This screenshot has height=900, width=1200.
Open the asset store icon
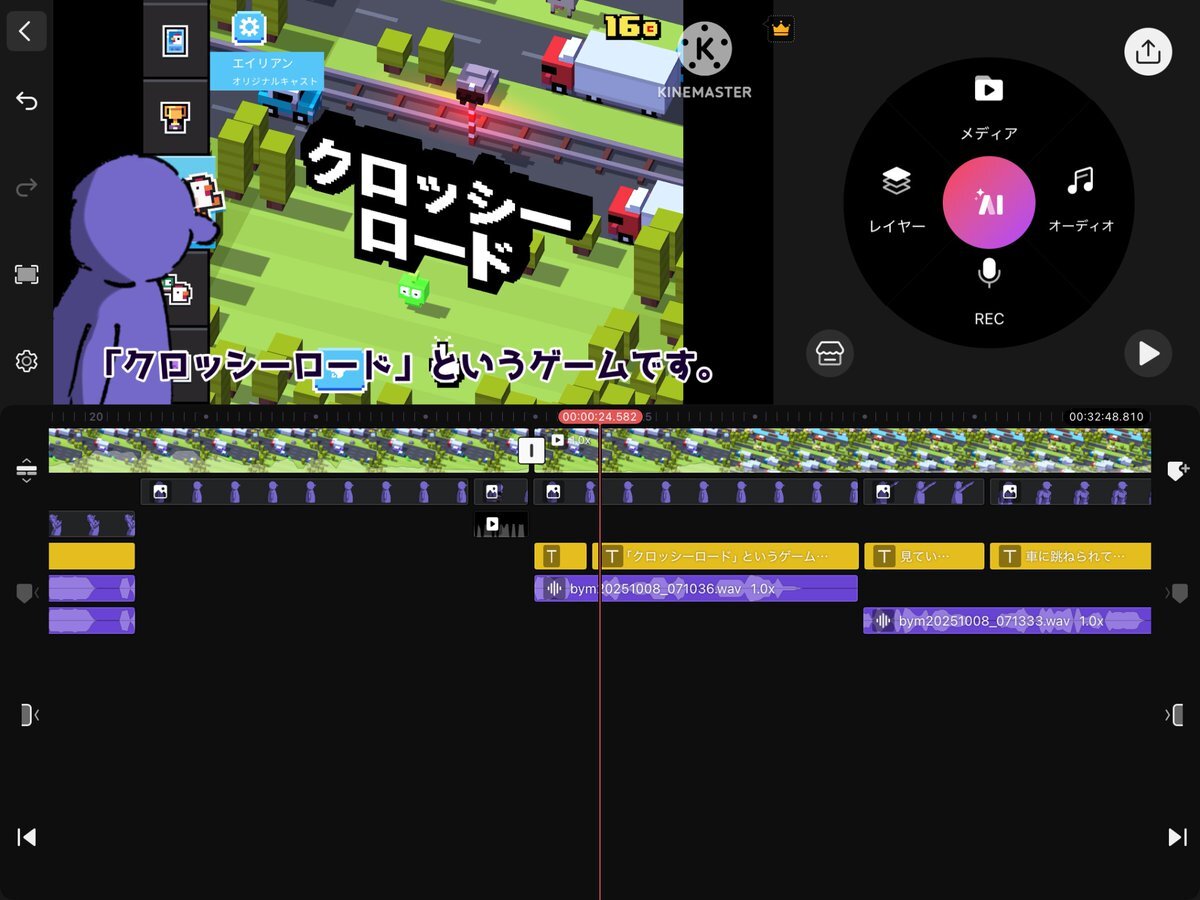(x=830, y=354)
